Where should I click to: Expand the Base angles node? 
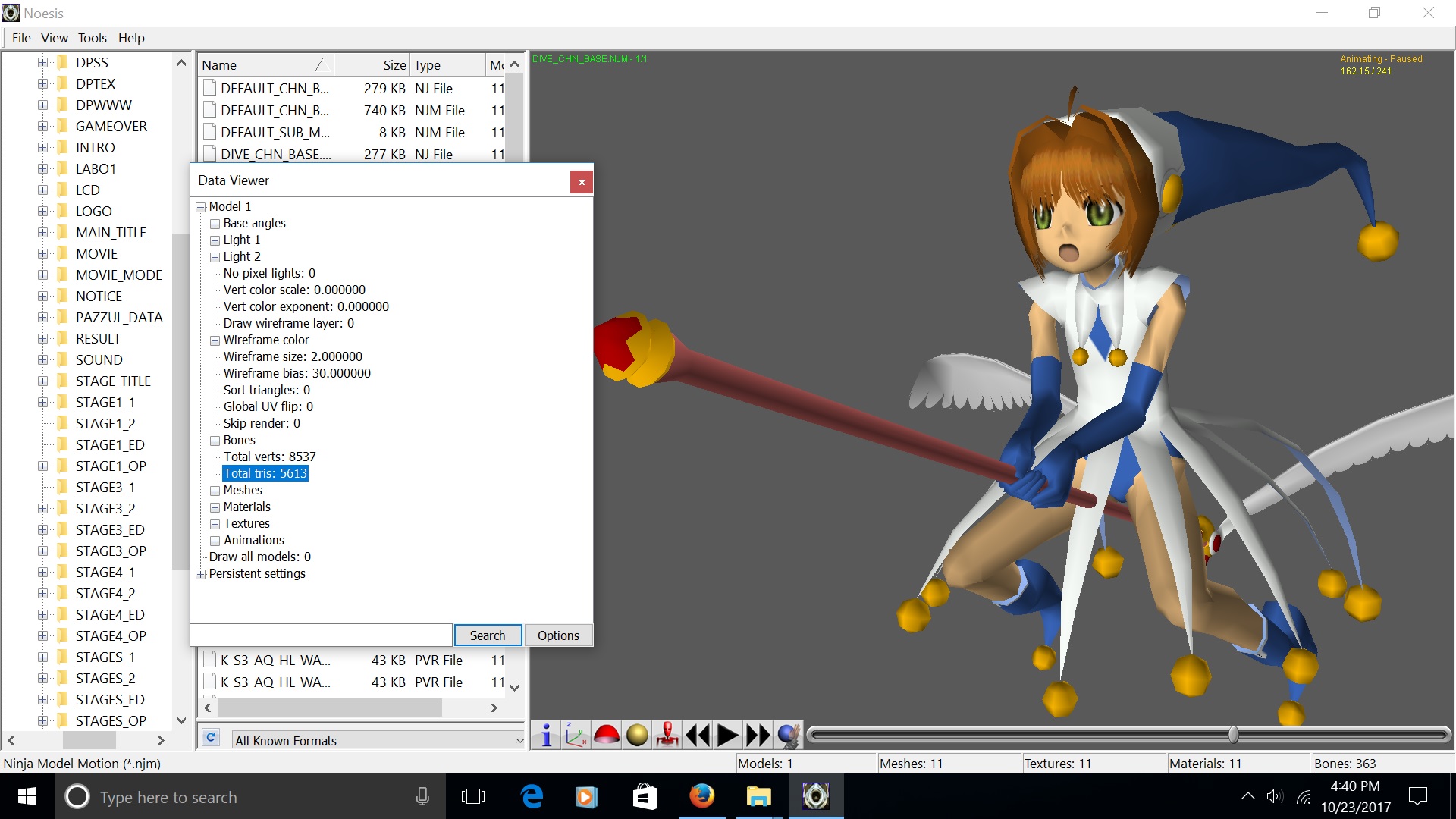point(215,224)
